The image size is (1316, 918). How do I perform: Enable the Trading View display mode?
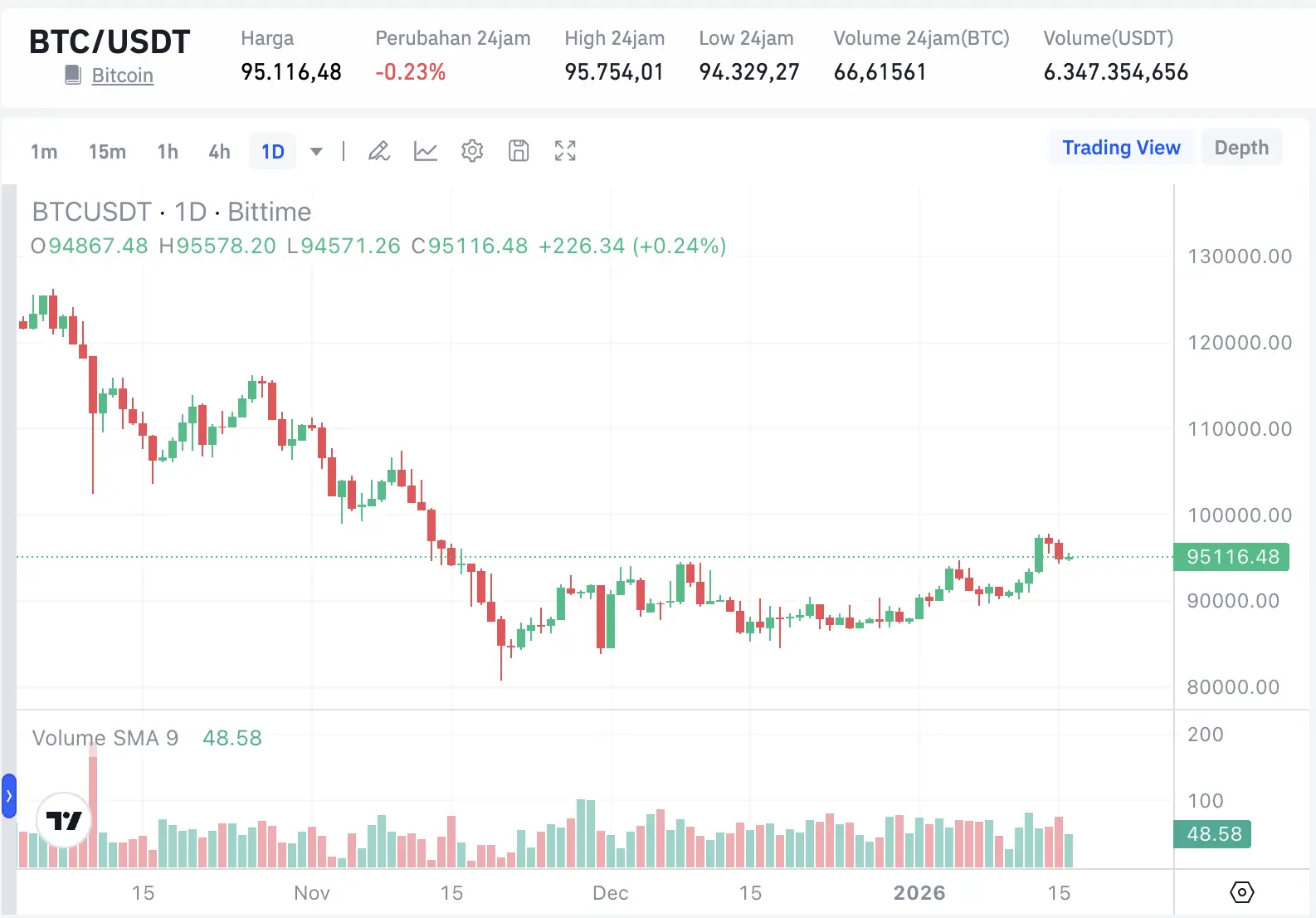click(1121, 147)
